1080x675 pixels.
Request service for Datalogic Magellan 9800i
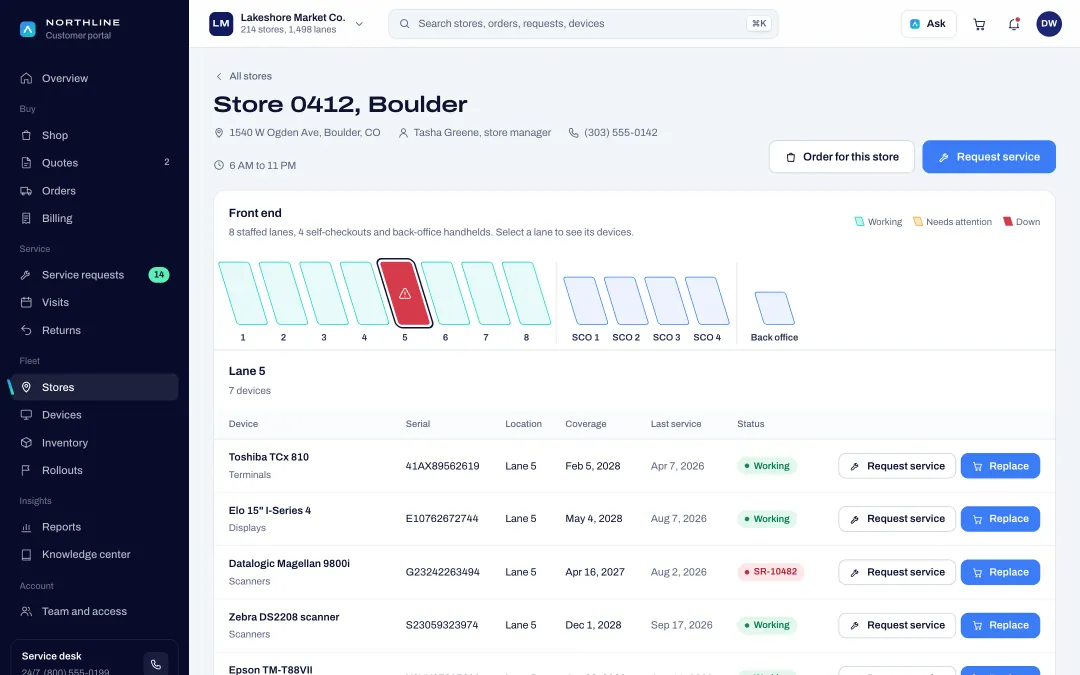coord(897,572)
